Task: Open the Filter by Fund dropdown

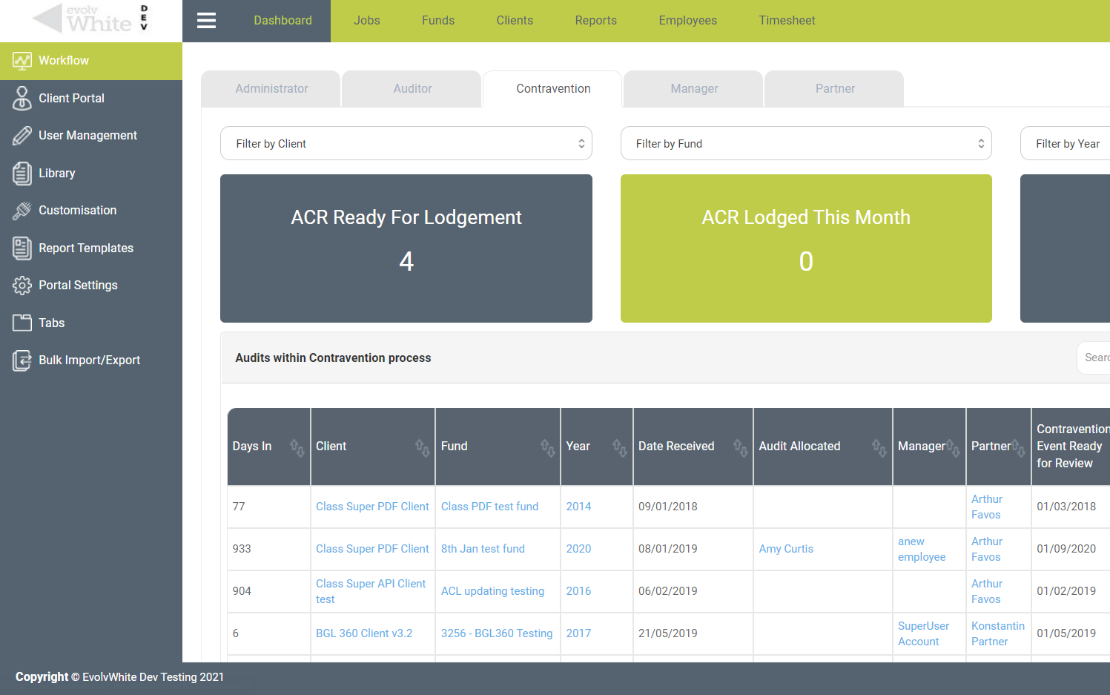Action: click(x=806, y=144)
